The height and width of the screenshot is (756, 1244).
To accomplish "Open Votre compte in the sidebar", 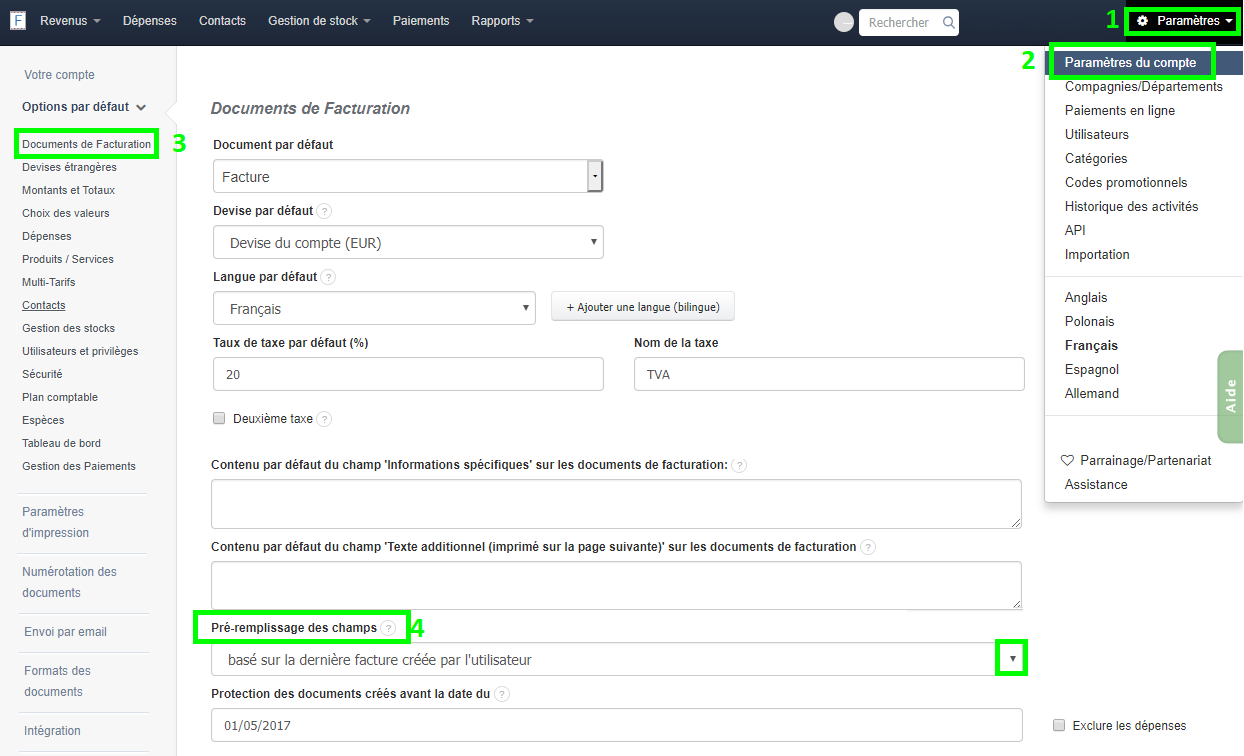I will [59, 75].
